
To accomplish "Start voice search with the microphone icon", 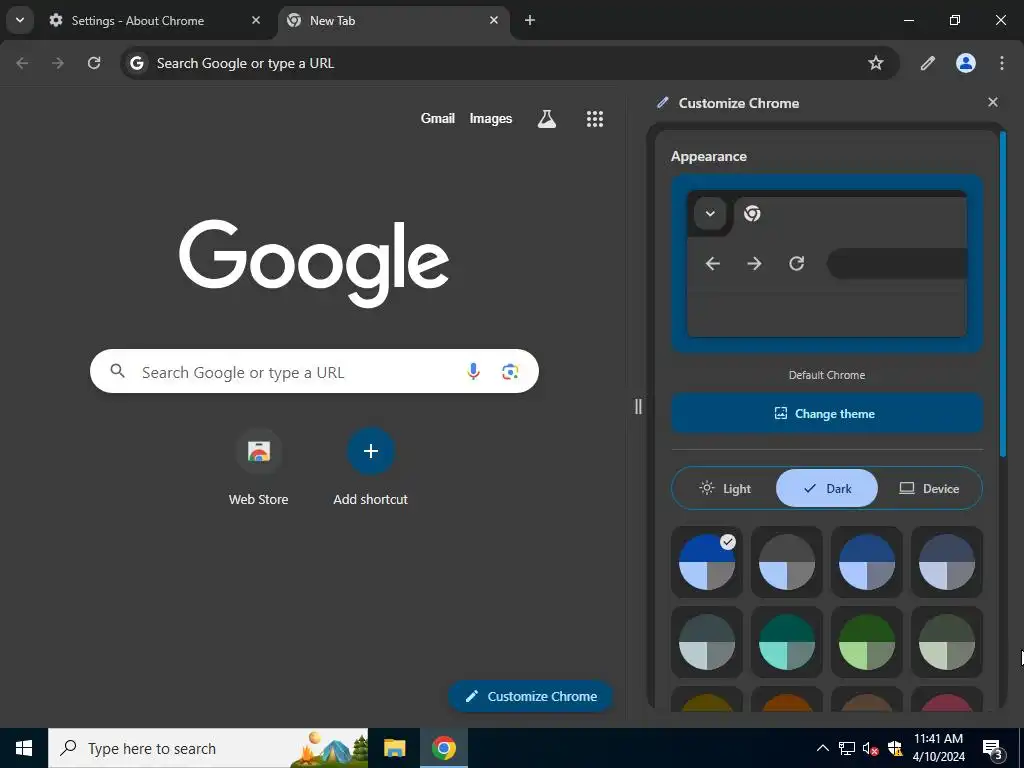I will (x=473, y=372).
